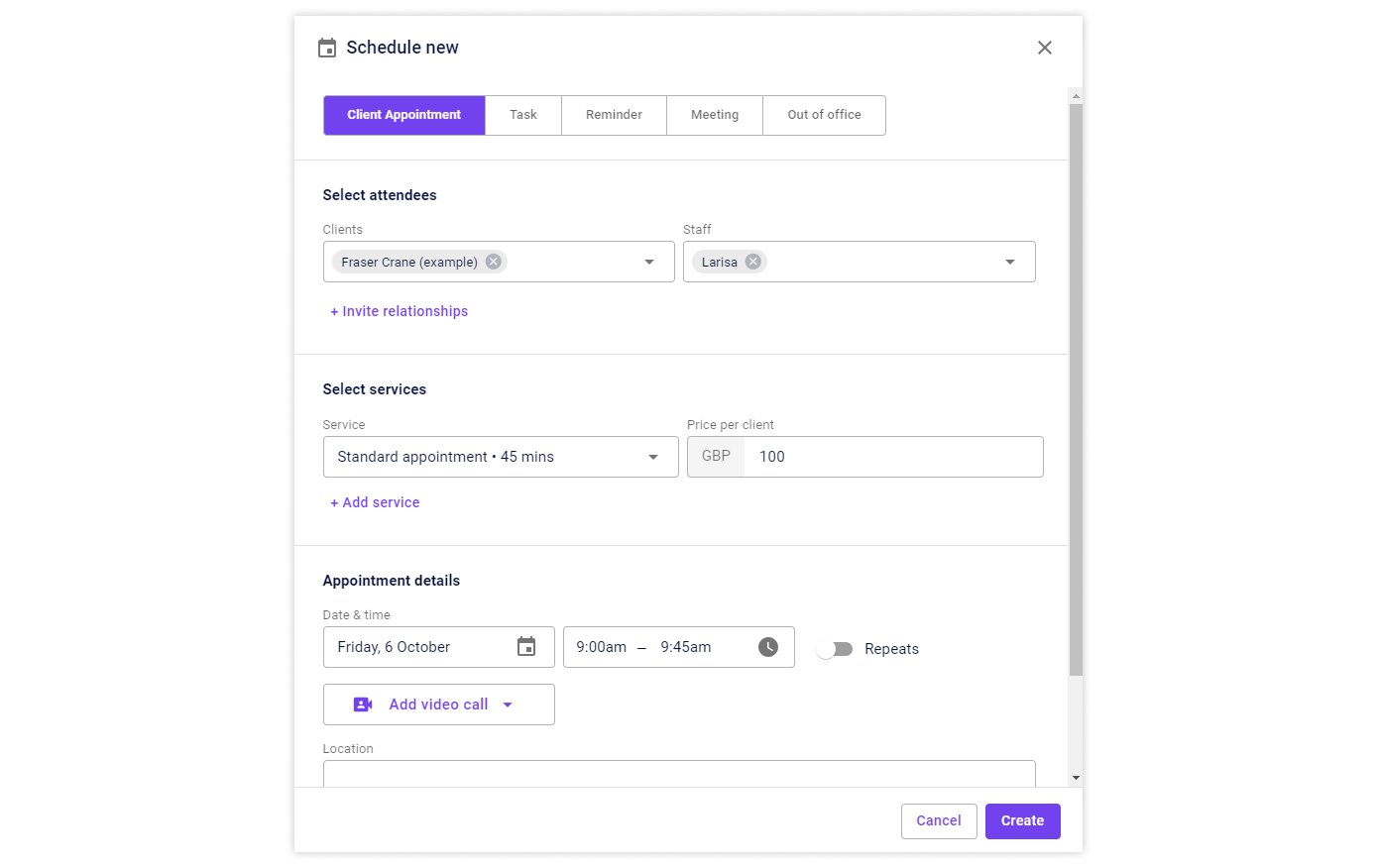The width and height of the screenshot is (1378, 868).
Task: Switch to the Task tab
Action: pos(523,115)
